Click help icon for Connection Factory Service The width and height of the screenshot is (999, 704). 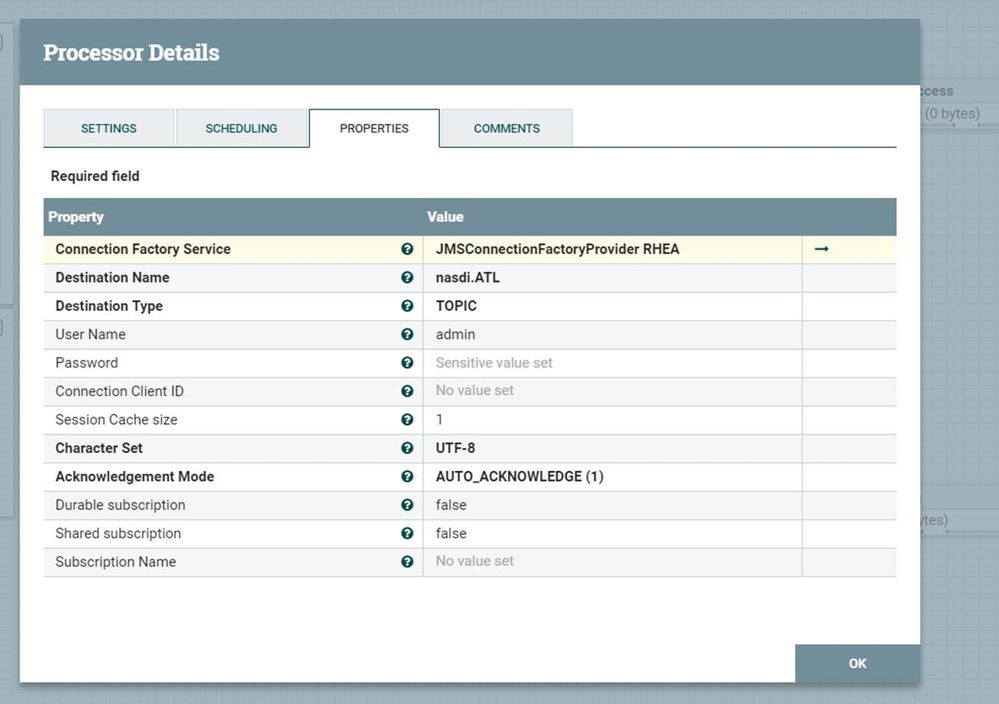(407, 249)
